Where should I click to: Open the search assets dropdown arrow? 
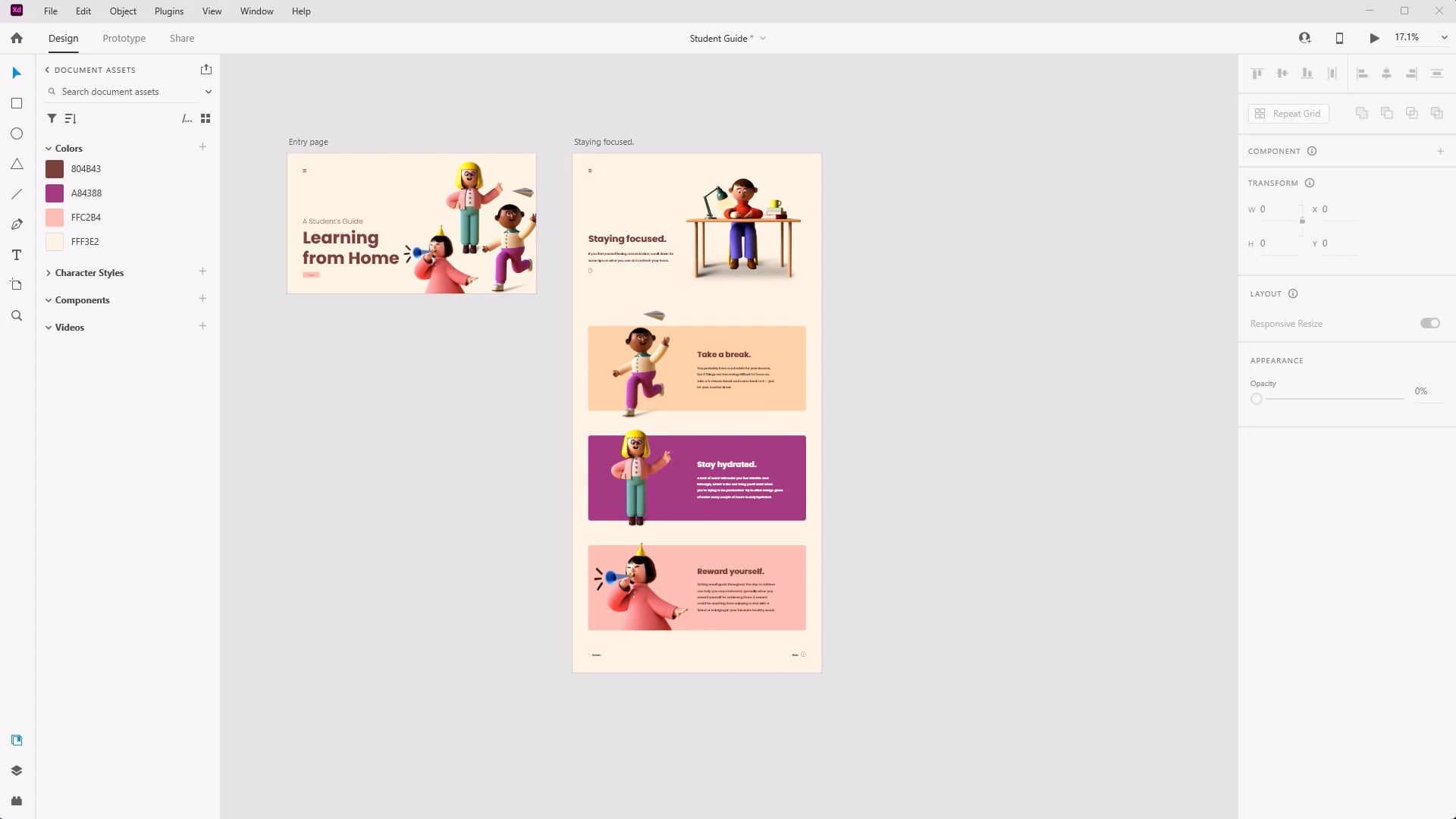209,92
